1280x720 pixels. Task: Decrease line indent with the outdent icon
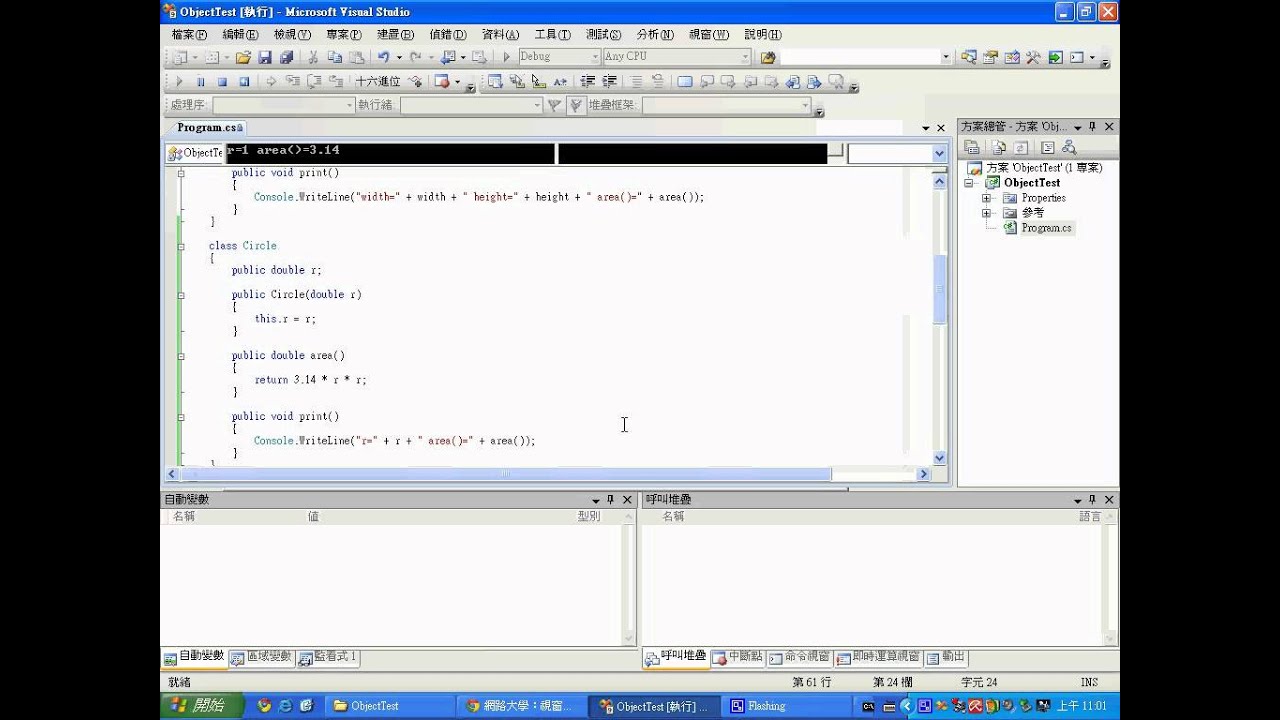[x=588, y=82]
